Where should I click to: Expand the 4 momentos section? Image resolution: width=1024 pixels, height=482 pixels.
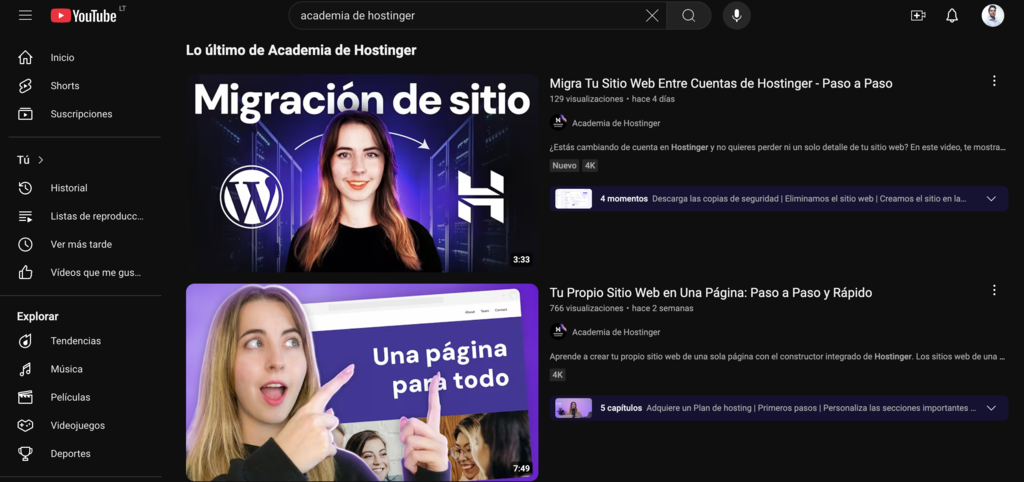coord(991,199)
